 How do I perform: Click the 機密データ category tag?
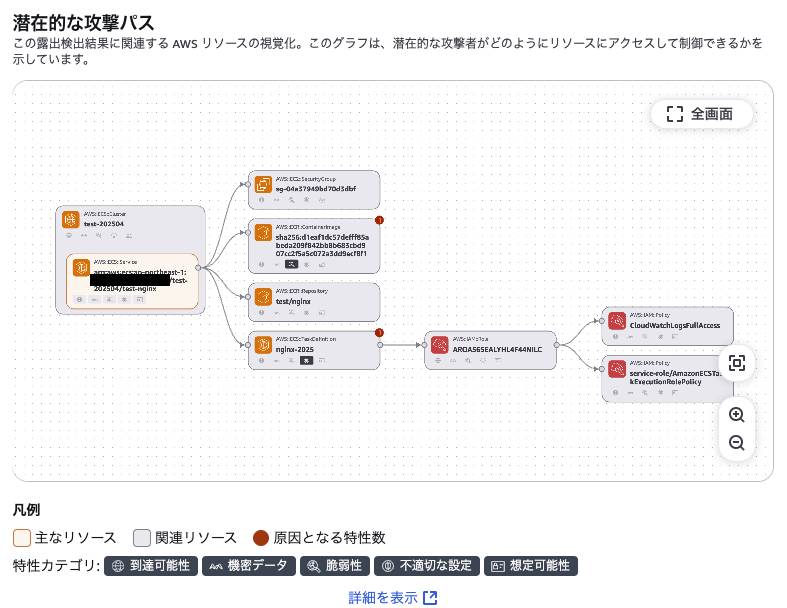point(249,566)
